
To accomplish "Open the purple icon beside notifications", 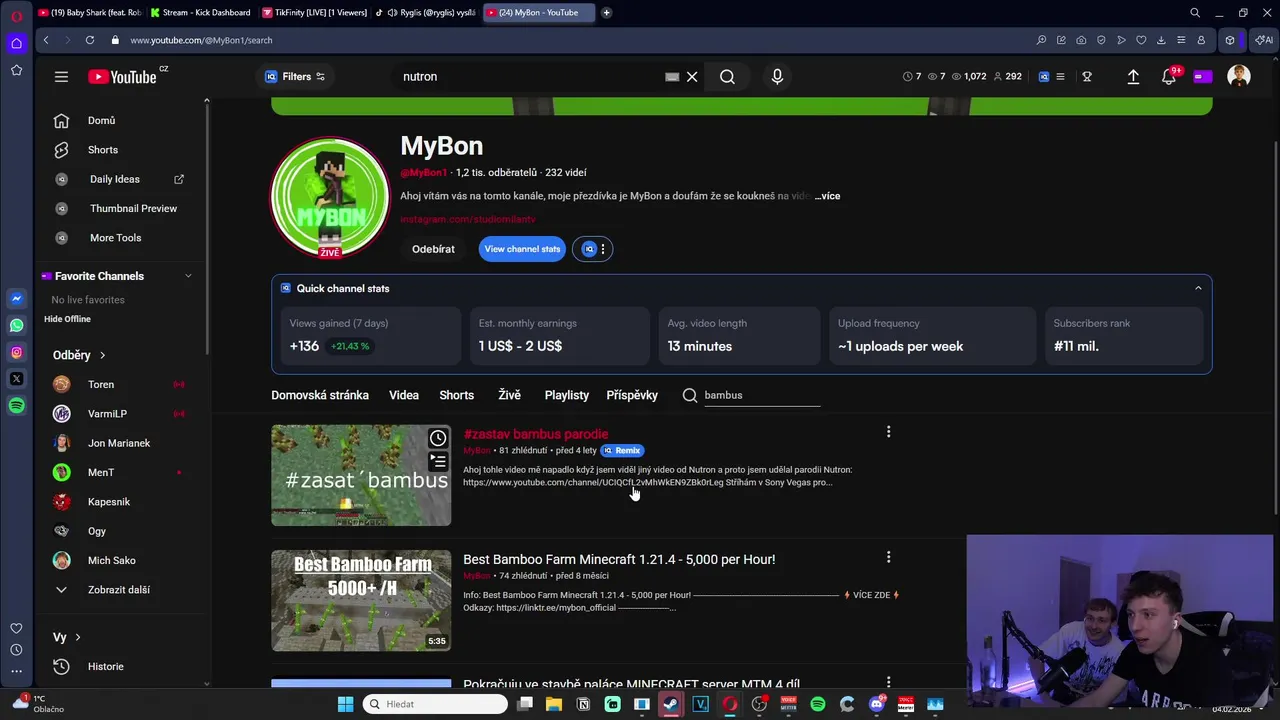I will pyautogui.click(x=1203, y=77).
